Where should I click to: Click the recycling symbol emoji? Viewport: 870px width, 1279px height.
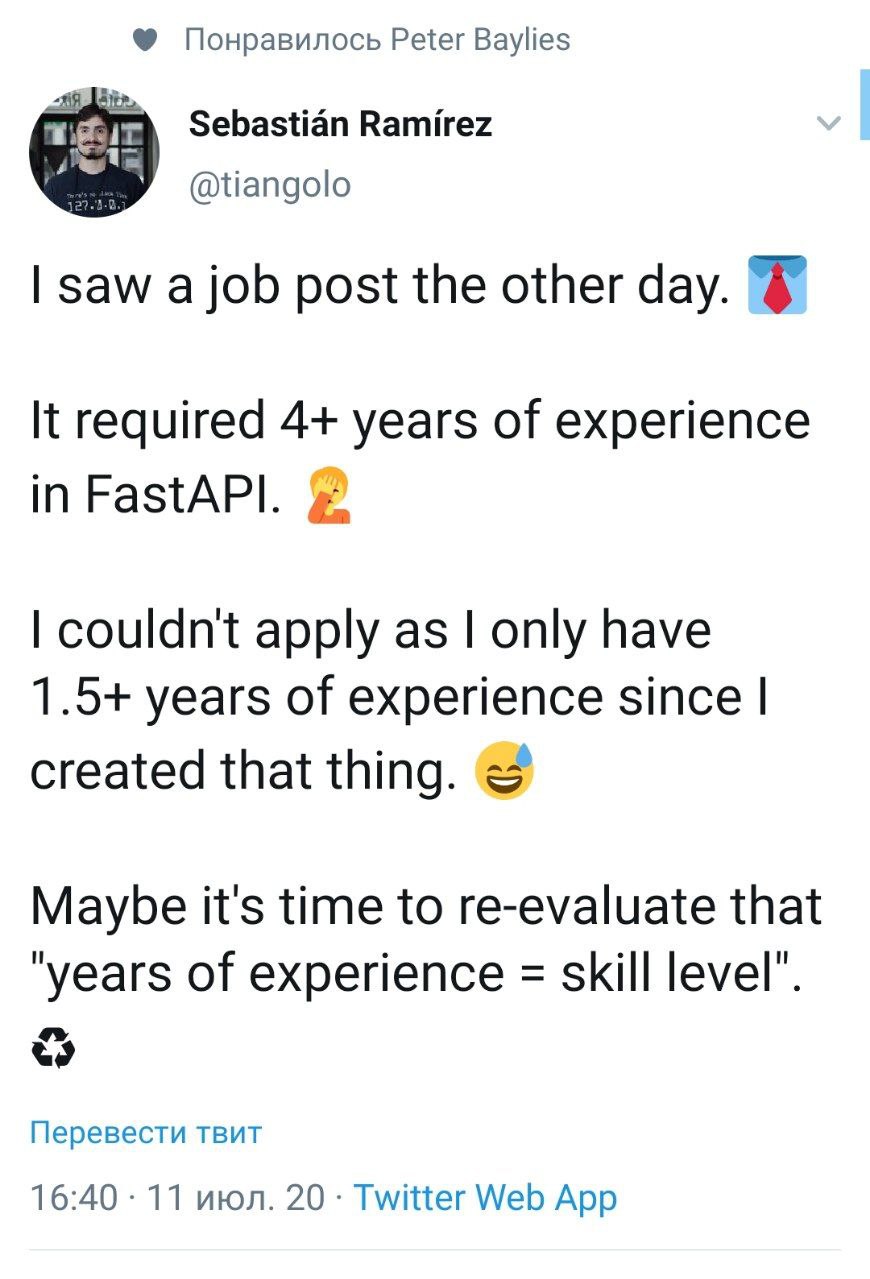[54, 1048]
